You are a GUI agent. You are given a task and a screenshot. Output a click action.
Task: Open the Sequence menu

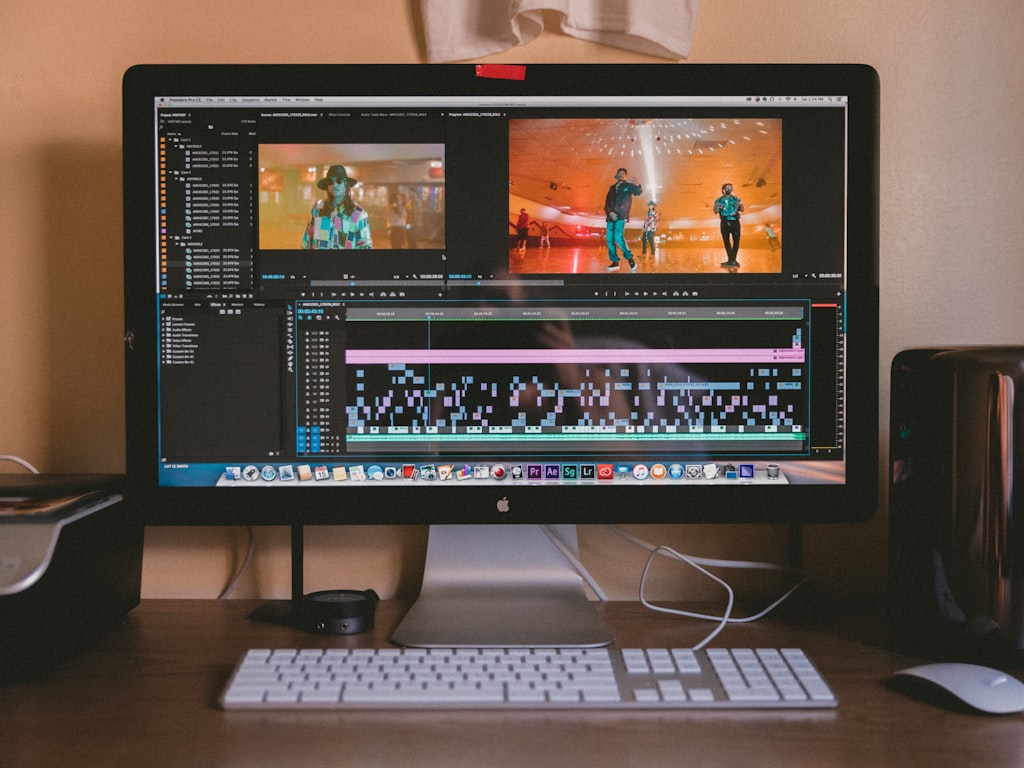pos(251,100)
